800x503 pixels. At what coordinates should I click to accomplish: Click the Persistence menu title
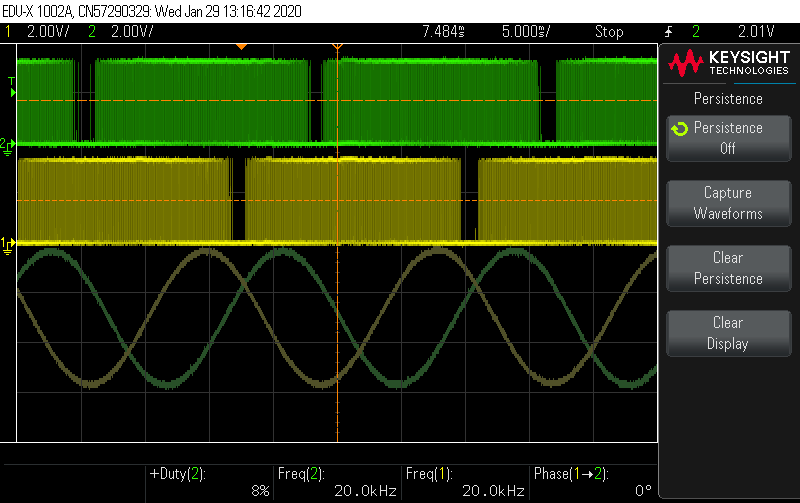coord(728,98)
